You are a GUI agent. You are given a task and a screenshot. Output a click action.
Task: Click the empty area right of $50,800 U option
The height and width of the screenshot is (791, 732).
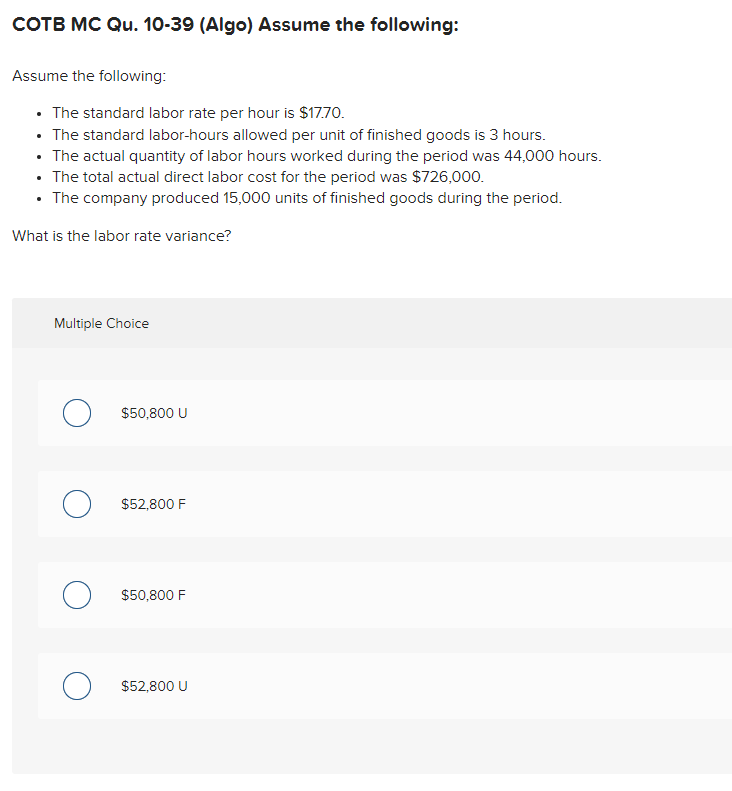click(454, 413)
